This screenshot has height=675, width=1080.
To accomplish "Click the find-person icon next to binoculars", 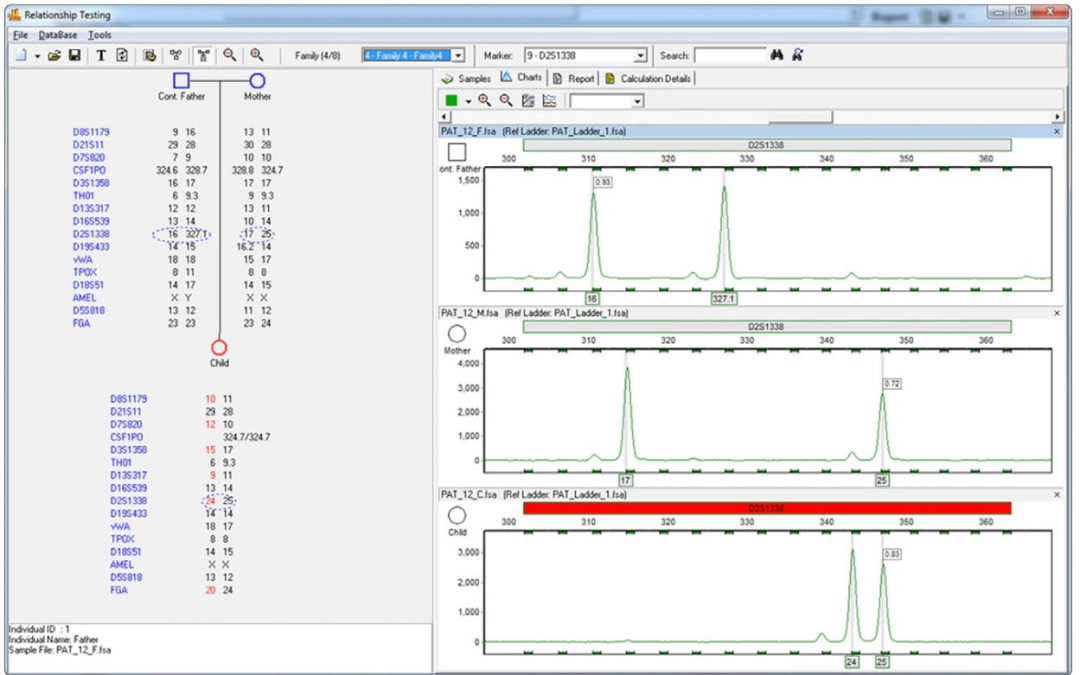I will click(x=798, y=55).
